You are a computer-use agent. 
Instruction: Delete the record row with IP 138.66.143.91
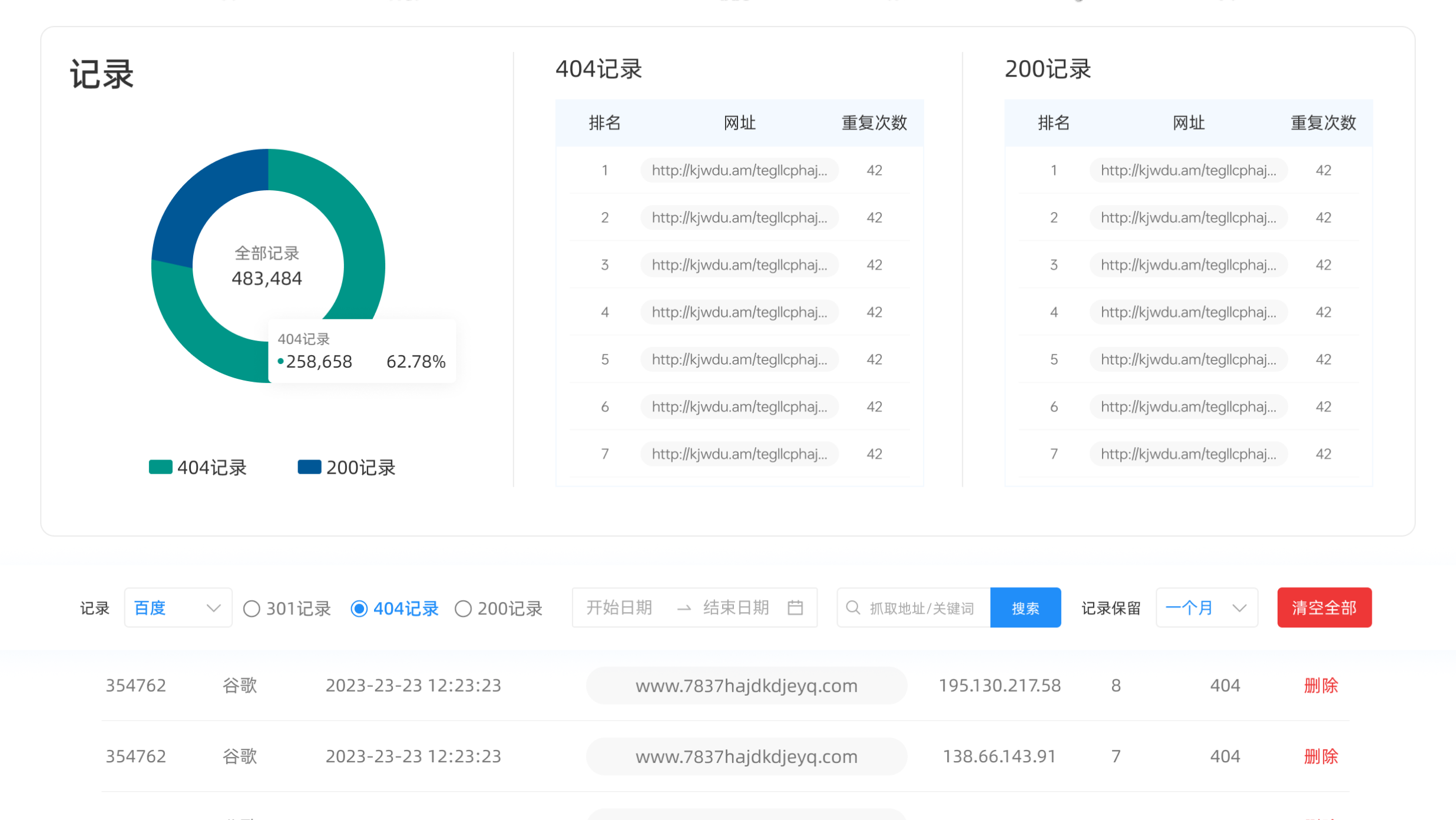pos(1321,756)
